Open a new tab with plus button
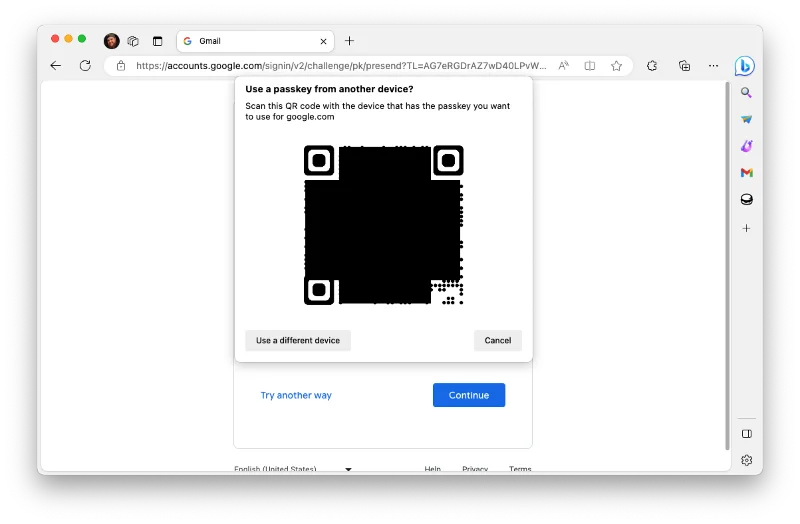The width and height of the screenshot is (800, 524). [349, 41]
